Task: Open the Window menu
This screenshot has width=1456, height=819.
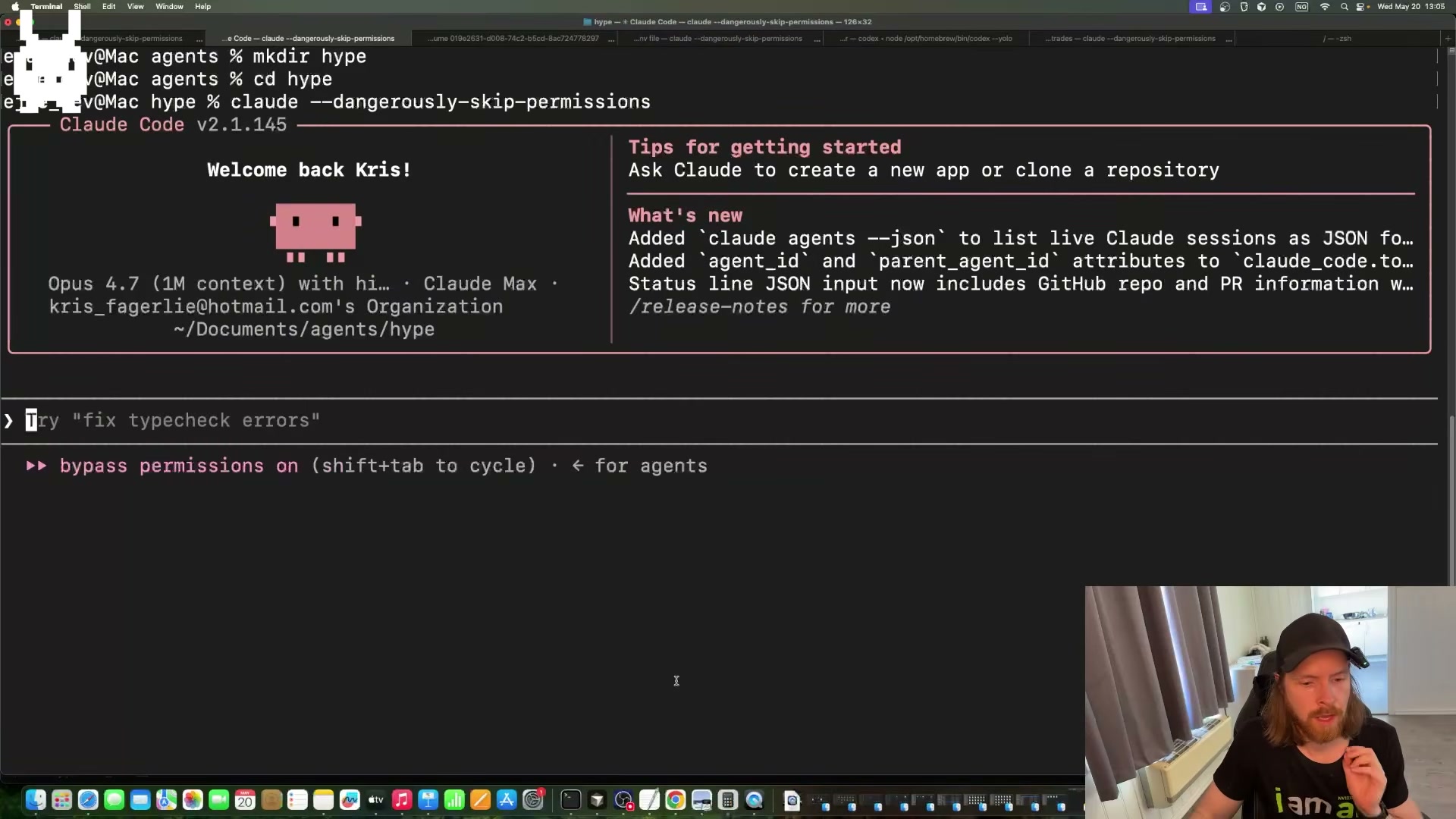Action: 169,6
